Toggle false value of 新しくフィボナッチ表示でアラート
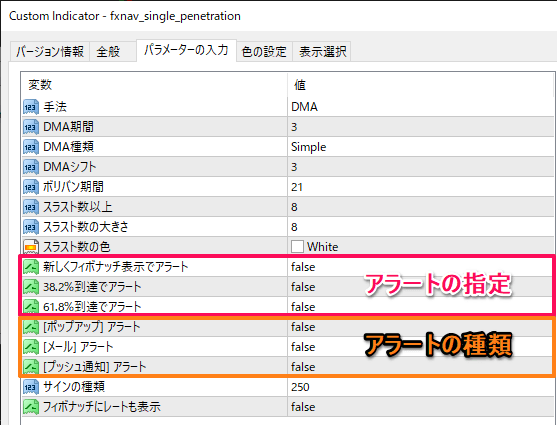557x425 pixels. 421,267
